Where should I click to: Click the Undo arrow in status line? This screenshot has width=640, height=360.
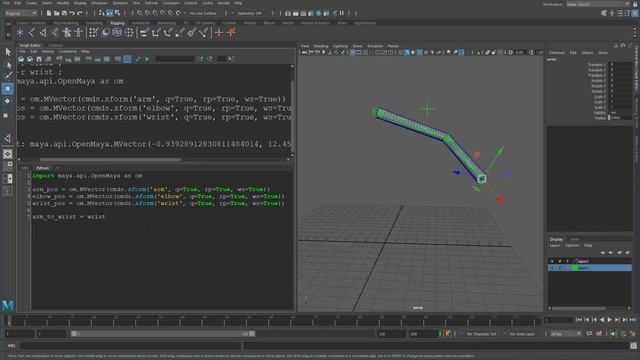point(72,13)
